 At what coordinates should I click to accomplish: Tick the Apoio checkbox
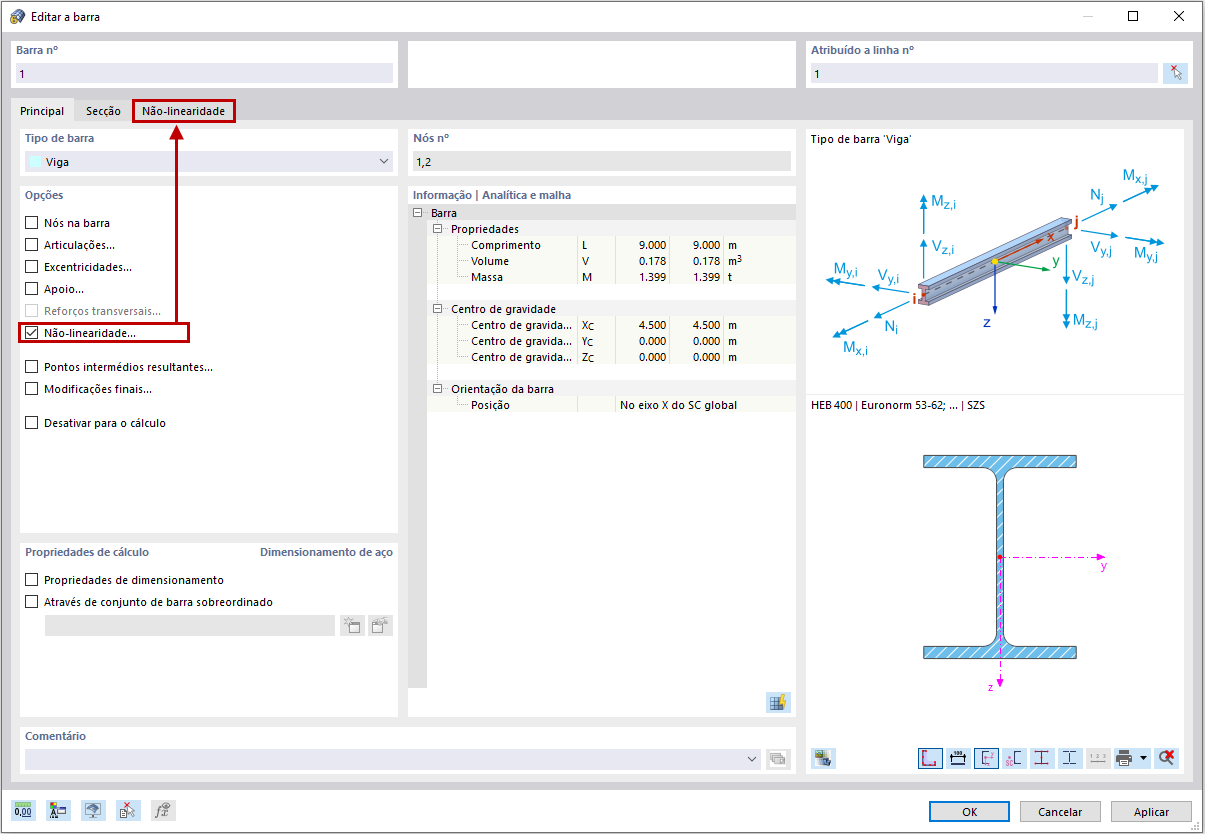pos(32,289)
